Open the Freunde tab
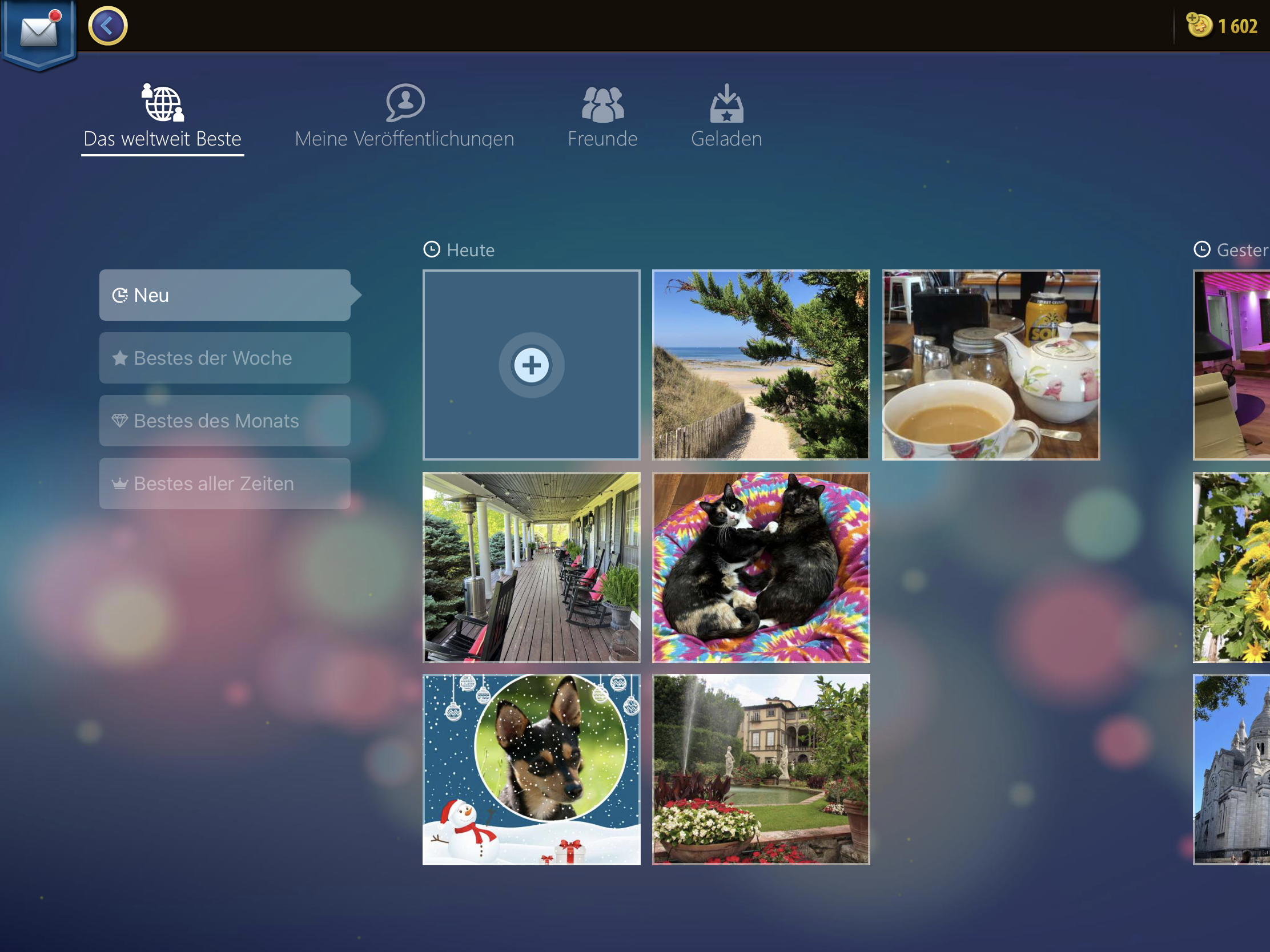This screenshot has width=1270, height=952. click(602, 117)
